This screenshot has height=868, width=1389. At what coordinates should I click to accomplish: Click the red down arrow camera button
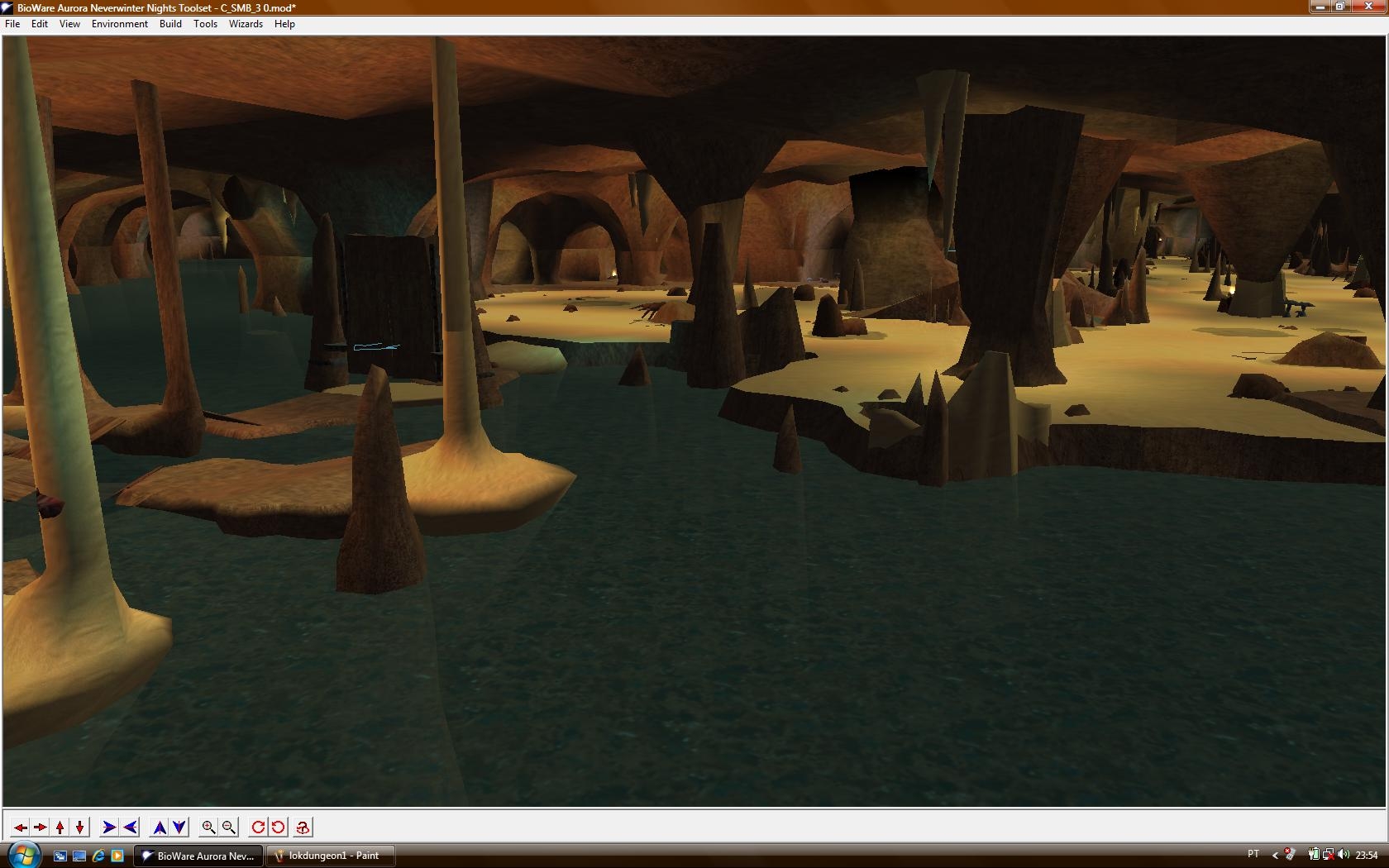[79, 827]
